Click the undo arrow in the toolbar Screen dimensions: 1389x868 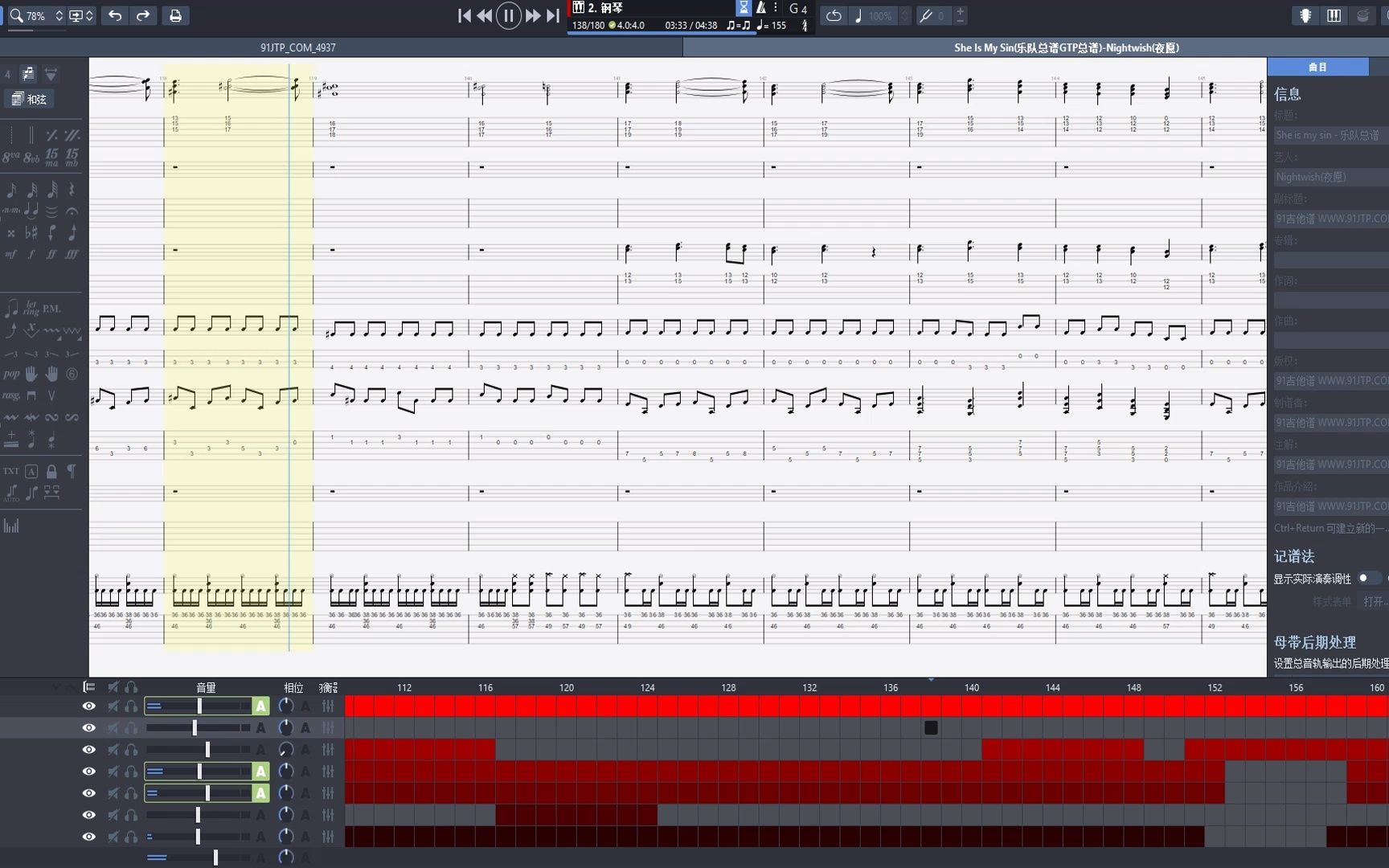click(115, 15)
